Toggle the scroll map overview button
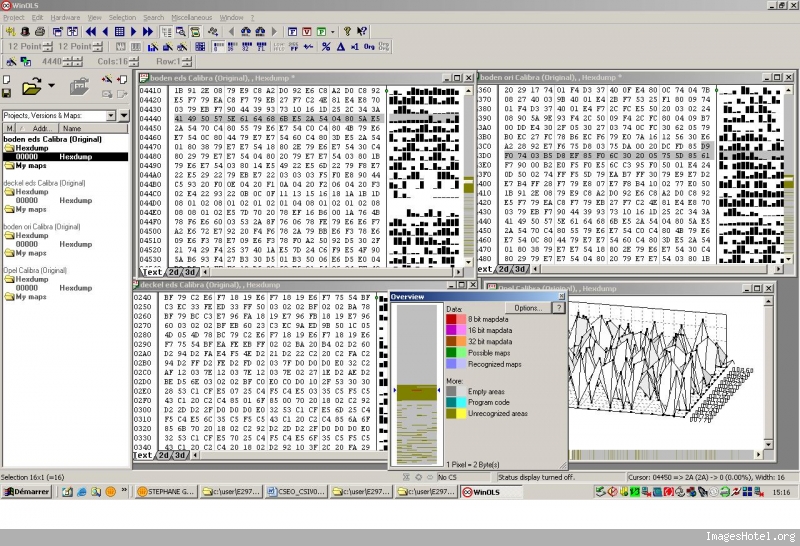The width and height of the screenshot is (800, 546). 195,32
